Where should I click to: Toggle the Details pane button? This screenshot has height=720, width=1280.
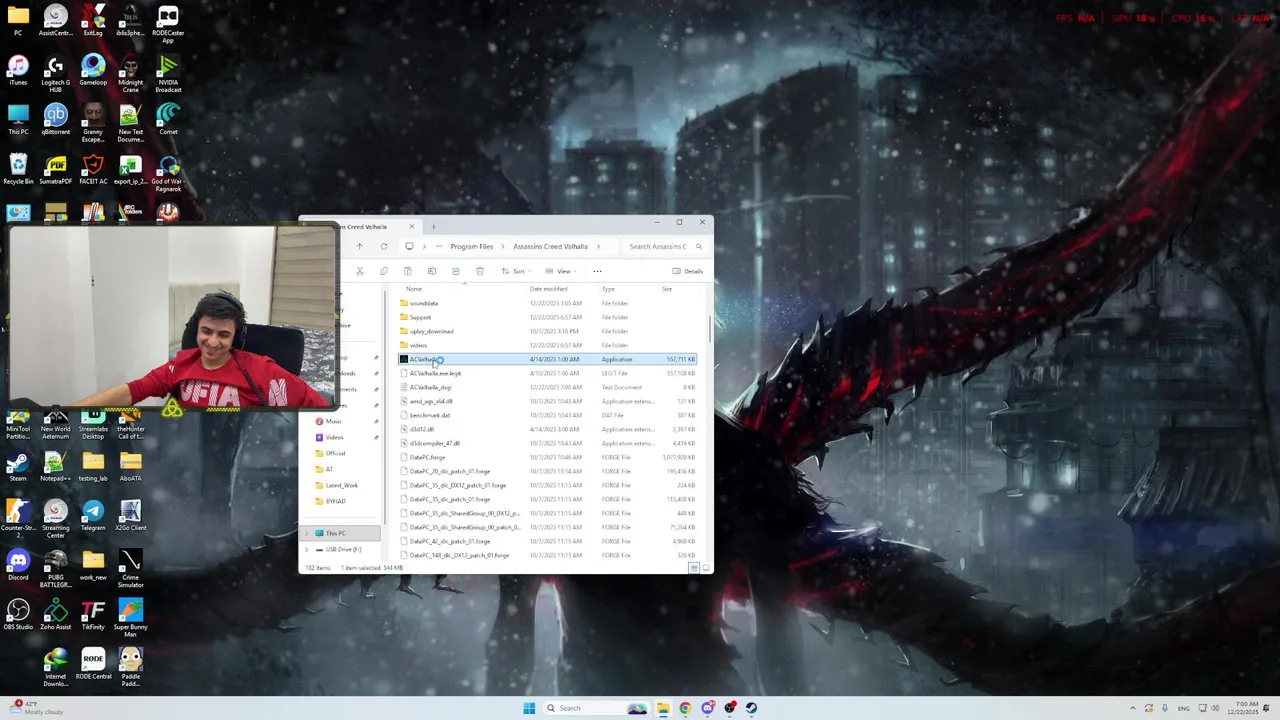pyautogui.click(x=687, y=271)
